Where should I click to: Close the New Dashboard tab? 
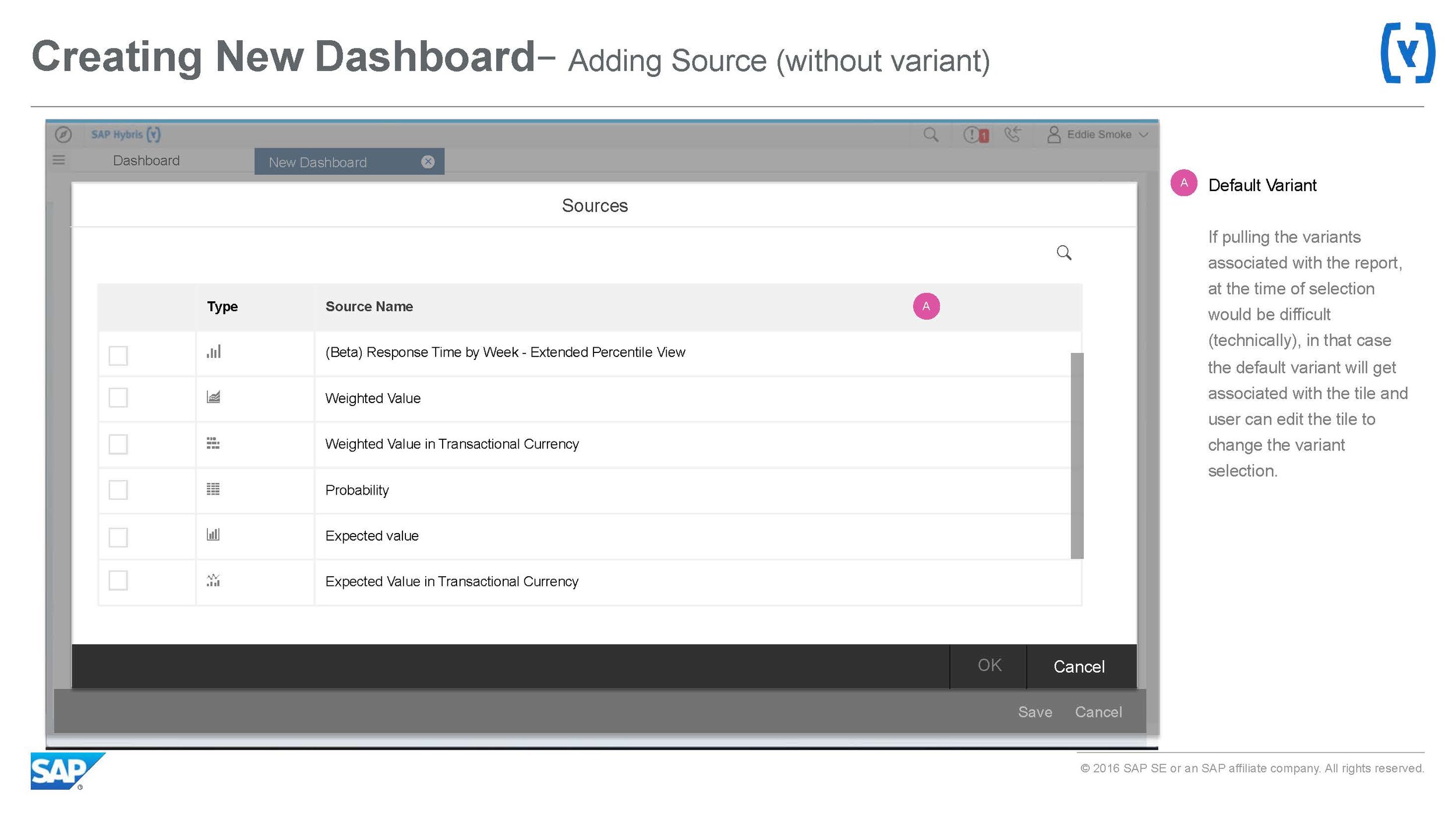pos(428,162)
